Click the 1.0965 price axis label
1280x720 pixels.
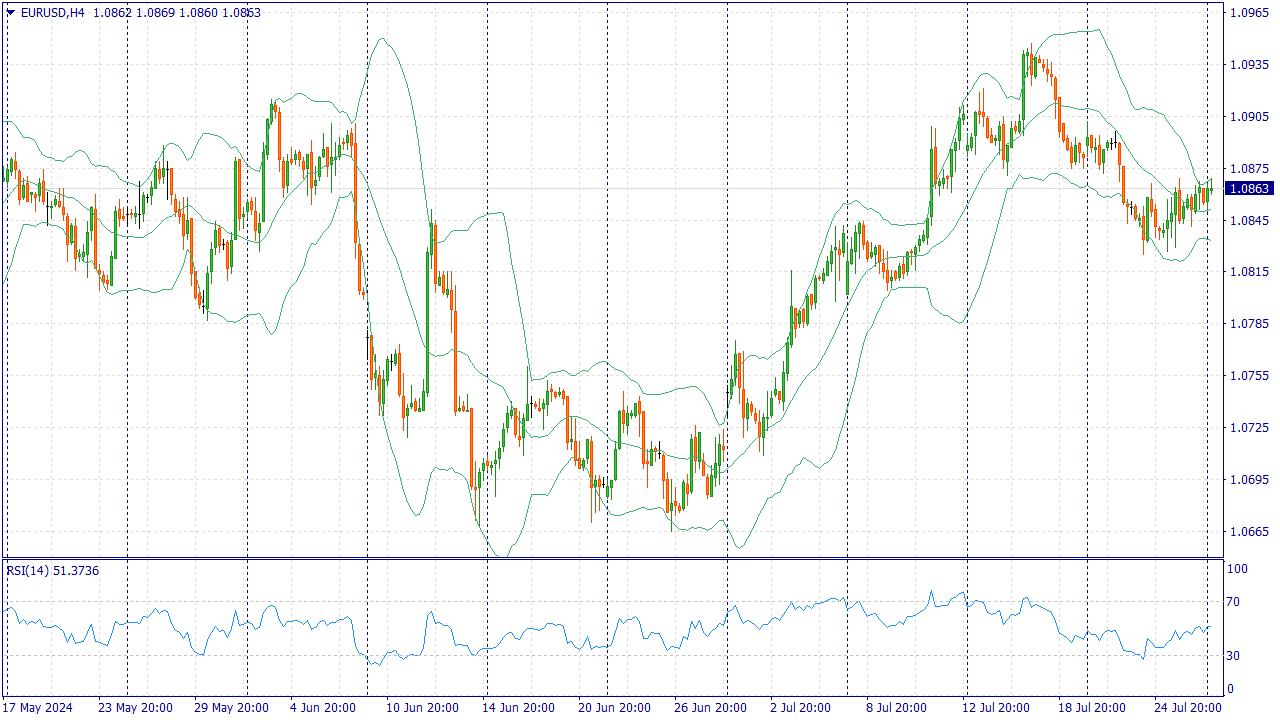tap(1250, 13)
